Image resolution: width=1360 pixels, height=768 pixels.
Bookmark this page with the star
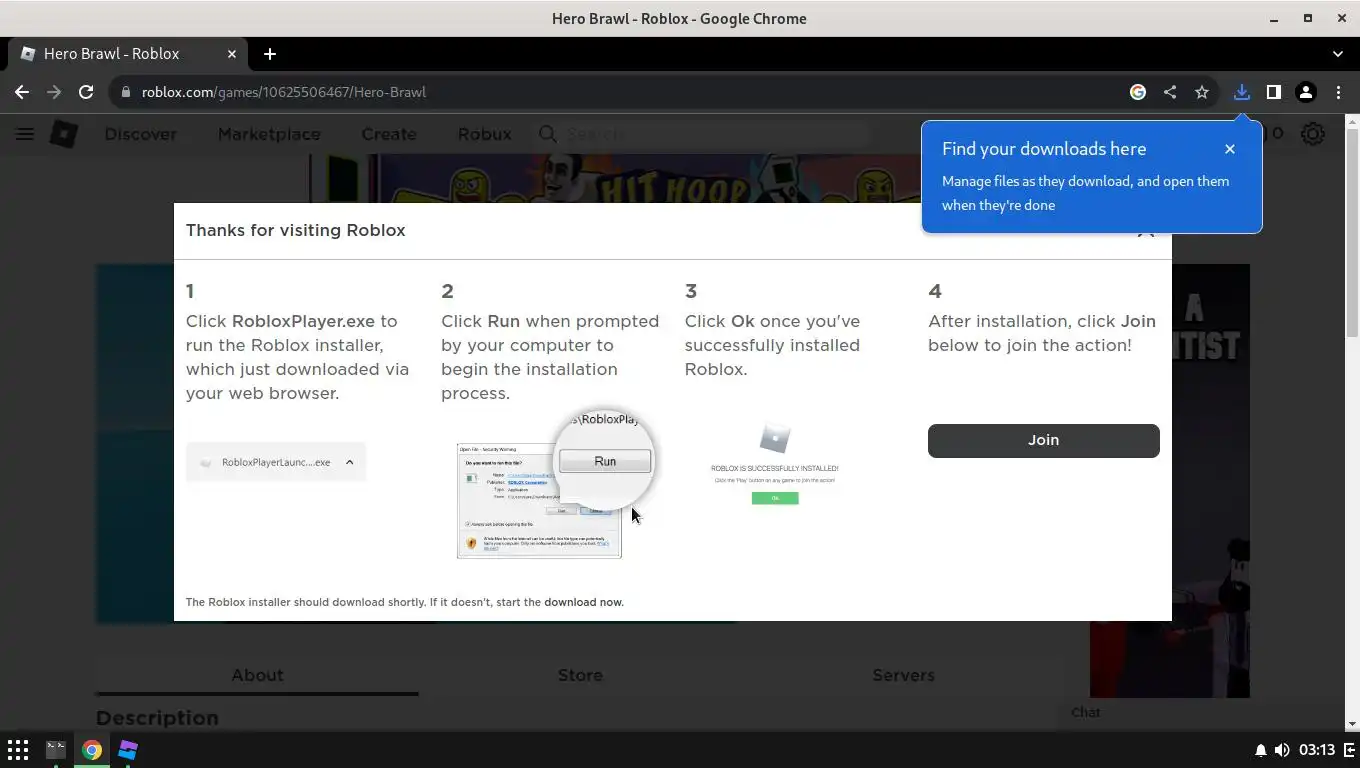point(1202,92)
